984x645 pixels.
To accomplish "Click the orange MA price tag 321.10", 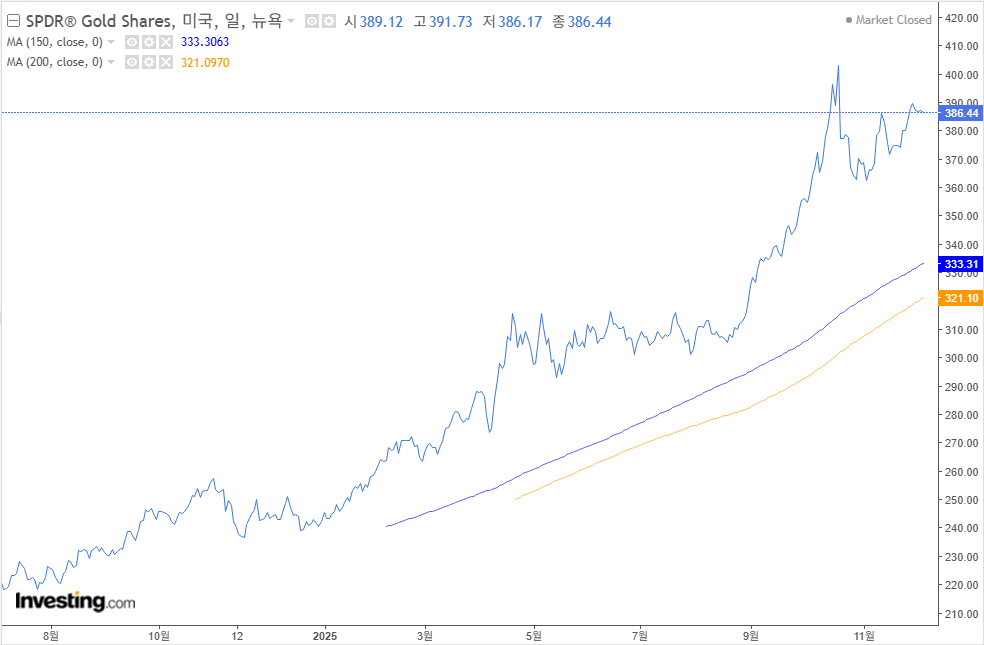I will point(961,298).
